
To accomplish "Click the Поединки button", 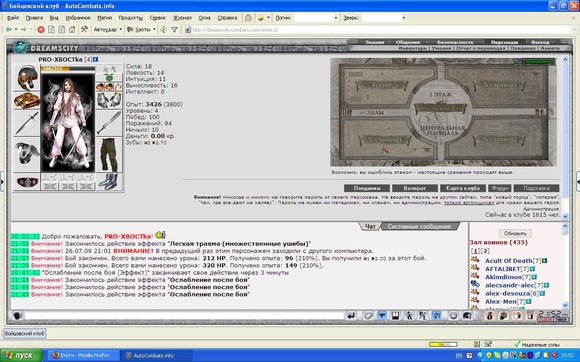I will click(367, 188).
